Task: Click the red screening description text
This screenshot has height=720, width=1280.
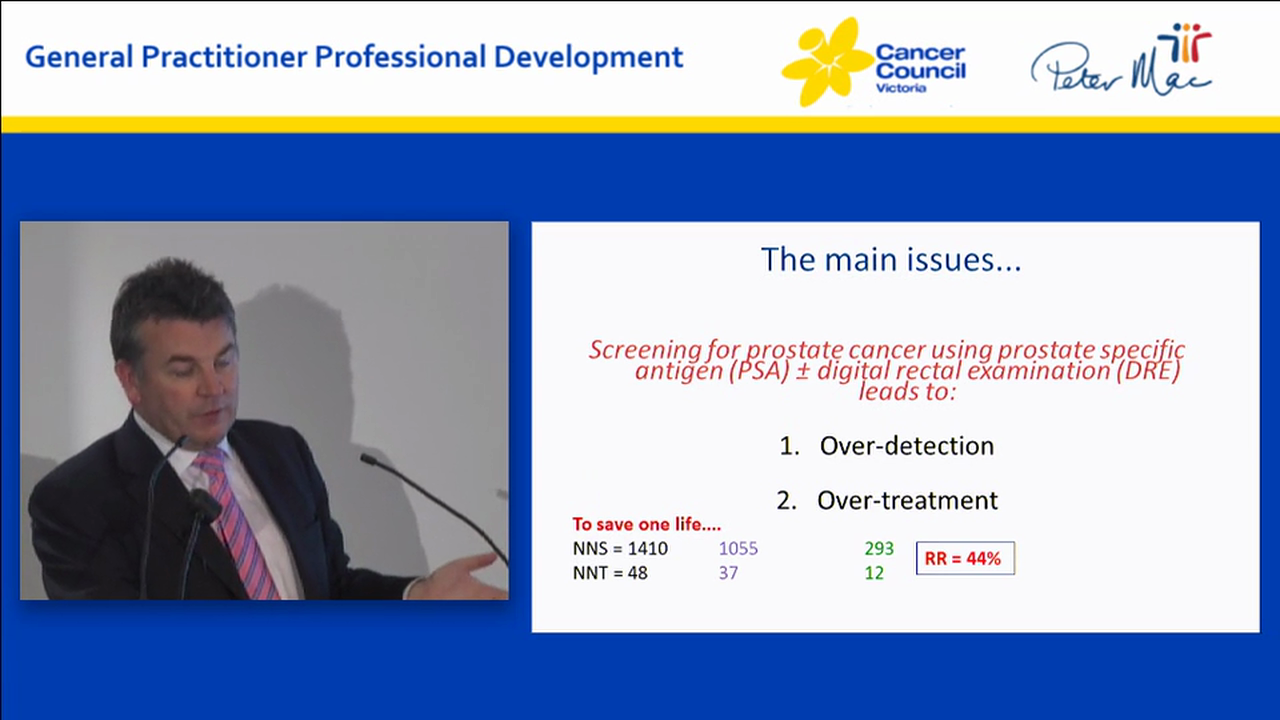Action: click(x=886, y=370)
